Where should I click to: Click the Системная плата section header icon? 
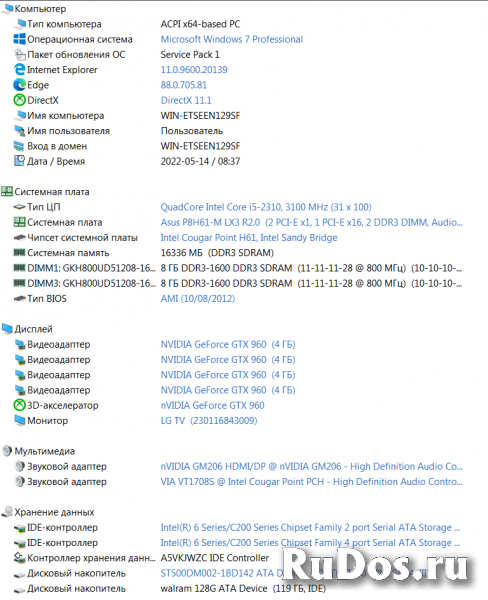point(7,191)
